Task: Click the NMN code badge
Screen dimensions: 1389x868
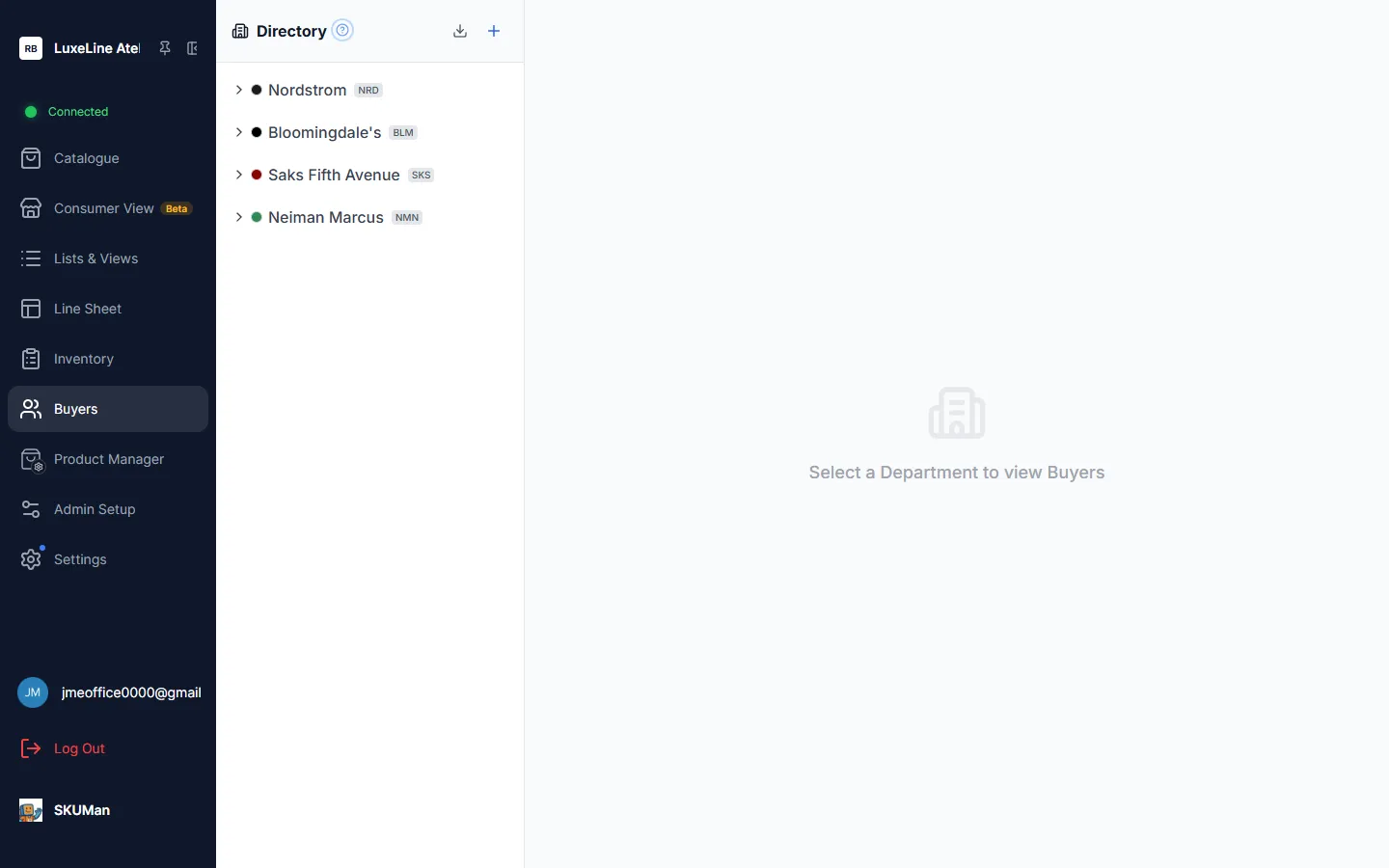Action: point(407,217)
